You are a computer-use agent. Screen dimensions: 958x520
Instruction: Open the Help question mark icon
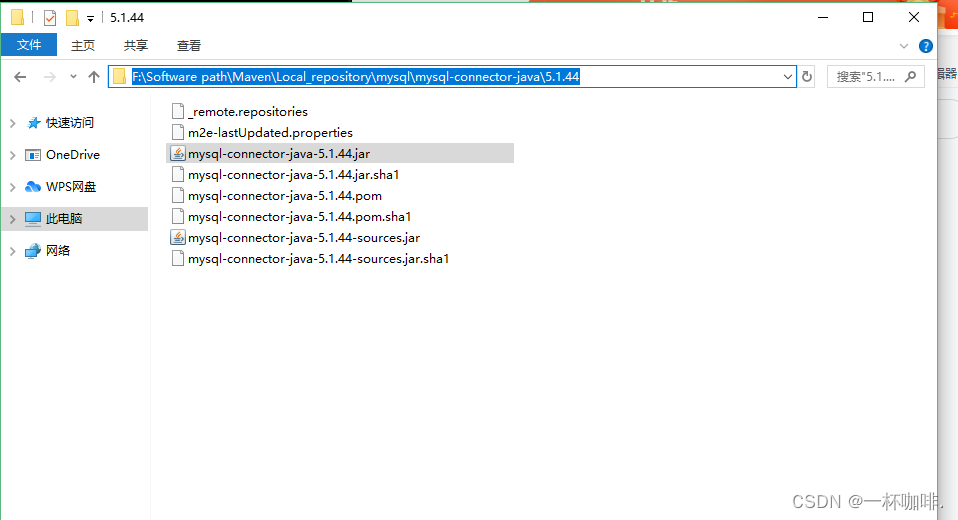point(926,46)
